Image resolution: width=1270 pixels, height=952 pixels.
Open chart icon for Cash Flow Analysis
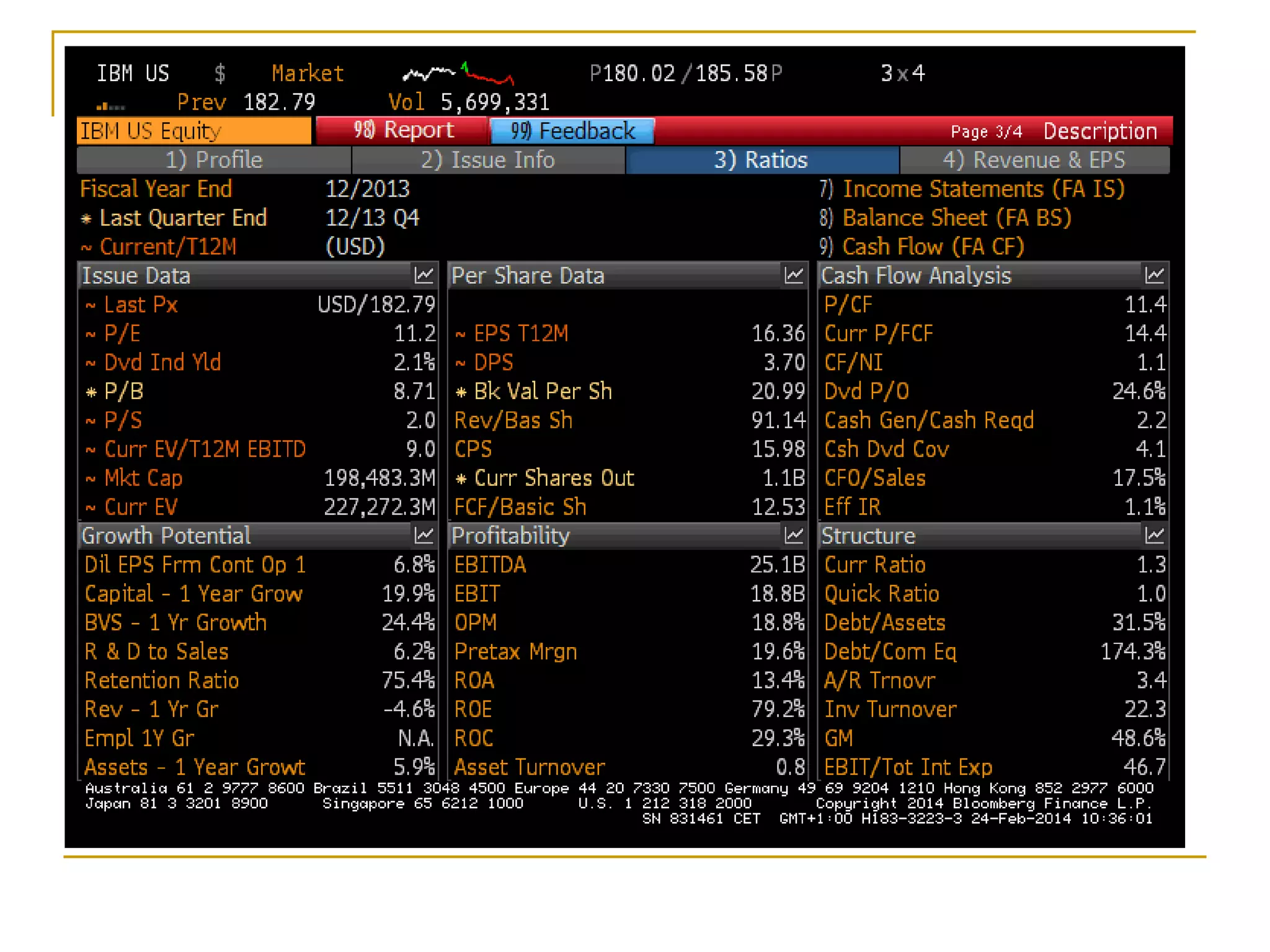(x=1154, y=275)
